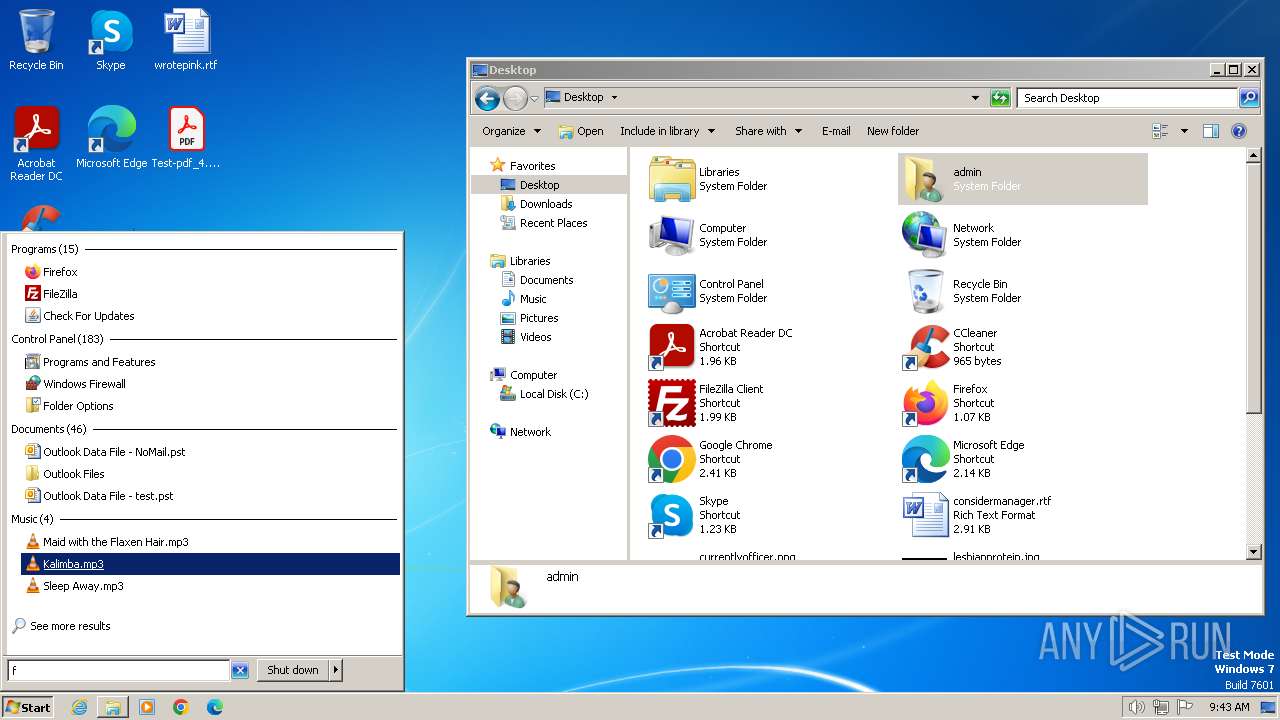Screen dimensions: 1280x720
Task: Expand the Desktop breadcrumb arrow in address bar
Action: click(x=614, y=98)
